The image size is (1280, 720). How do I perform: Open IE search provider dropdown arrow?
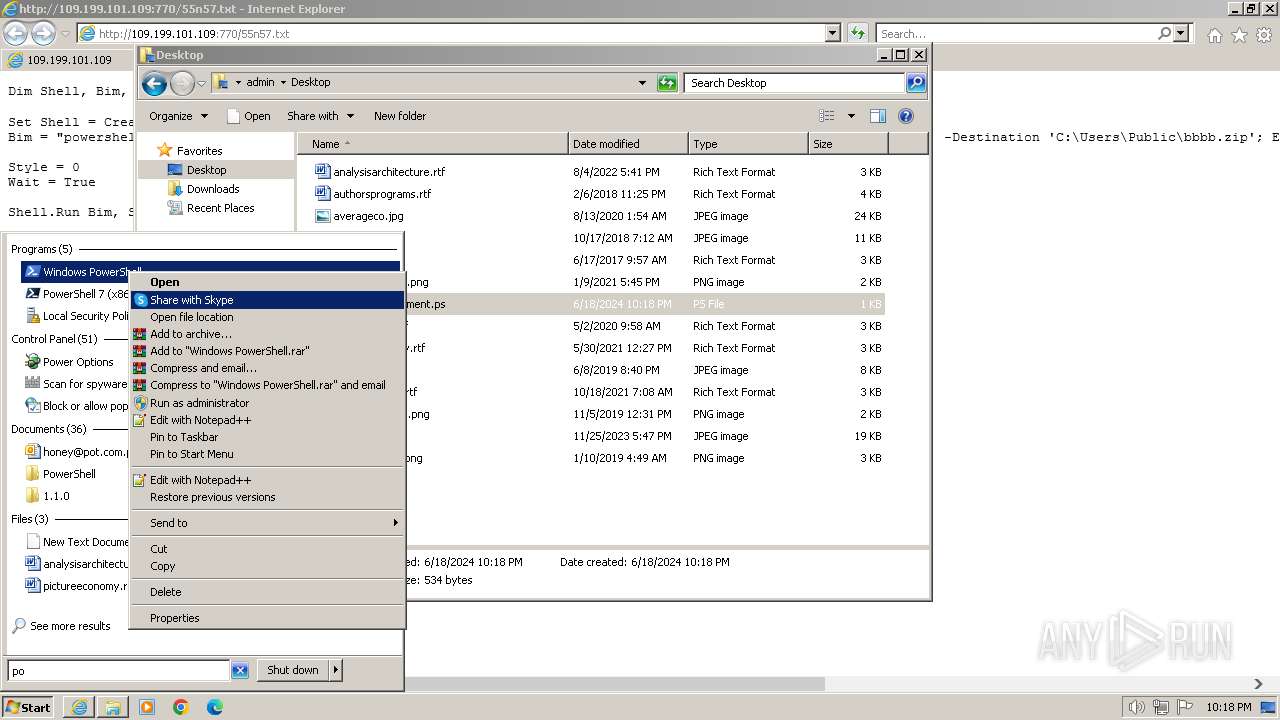tap(1181, 33)
